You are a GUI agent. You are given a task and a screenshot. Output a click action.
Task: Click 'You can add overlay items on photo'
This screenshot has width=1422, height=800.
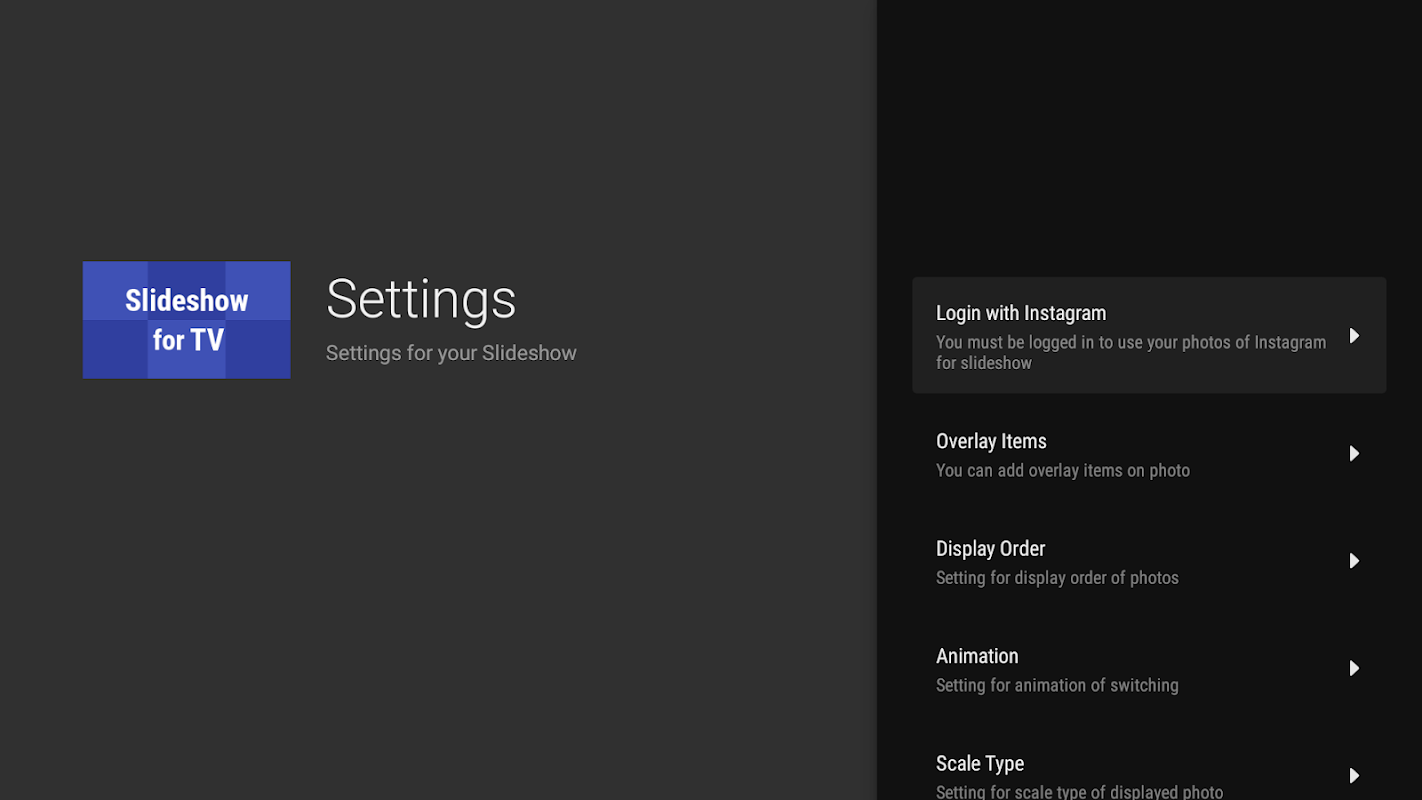(x=1062, y=470)
